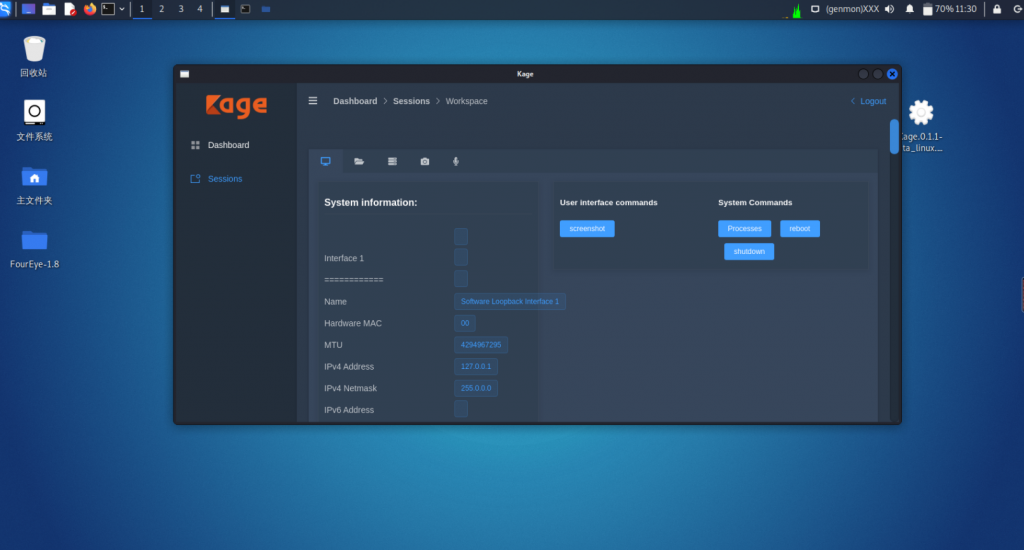Click the Software Loopback Interface 1 value
The height and width of the screenshot is (550, 1024).
tap(509, 302)
